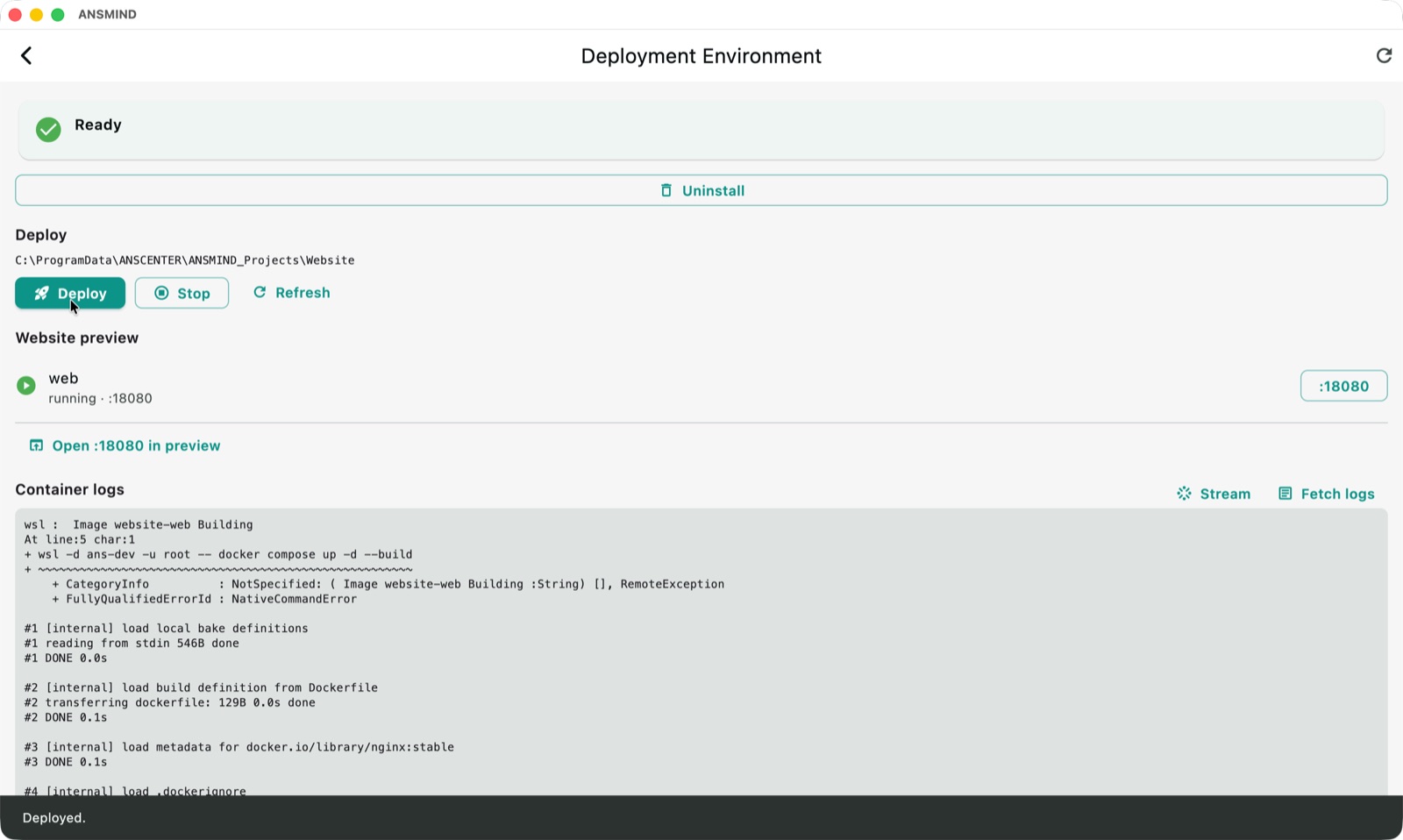The width and height of the screenshot is (1403, 840).
Task: Click the 'web' service name
Action: [x=63, y=378]
